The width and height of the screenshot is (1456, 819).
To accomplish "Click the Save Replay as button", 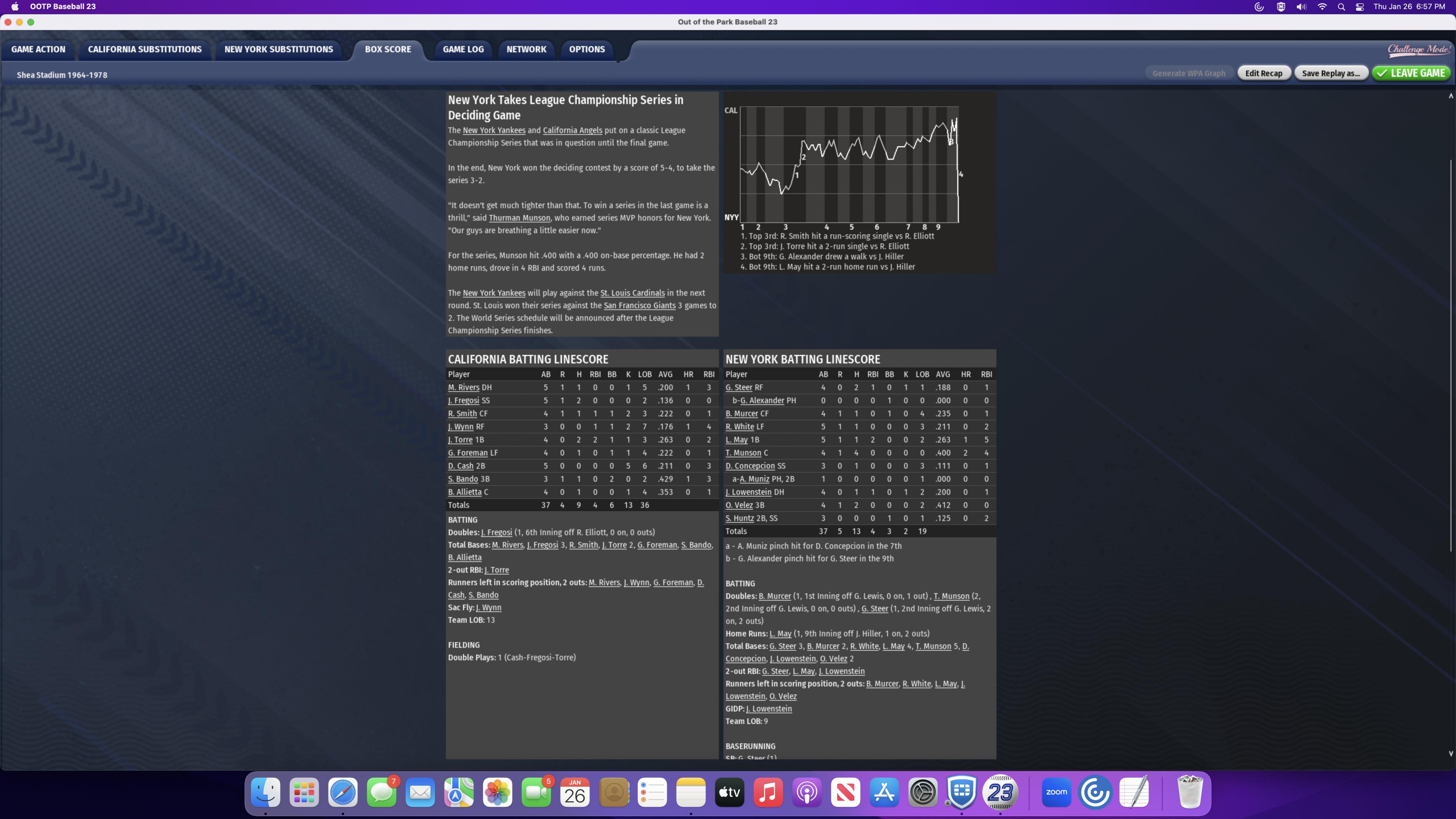I will click(1331, 73).
